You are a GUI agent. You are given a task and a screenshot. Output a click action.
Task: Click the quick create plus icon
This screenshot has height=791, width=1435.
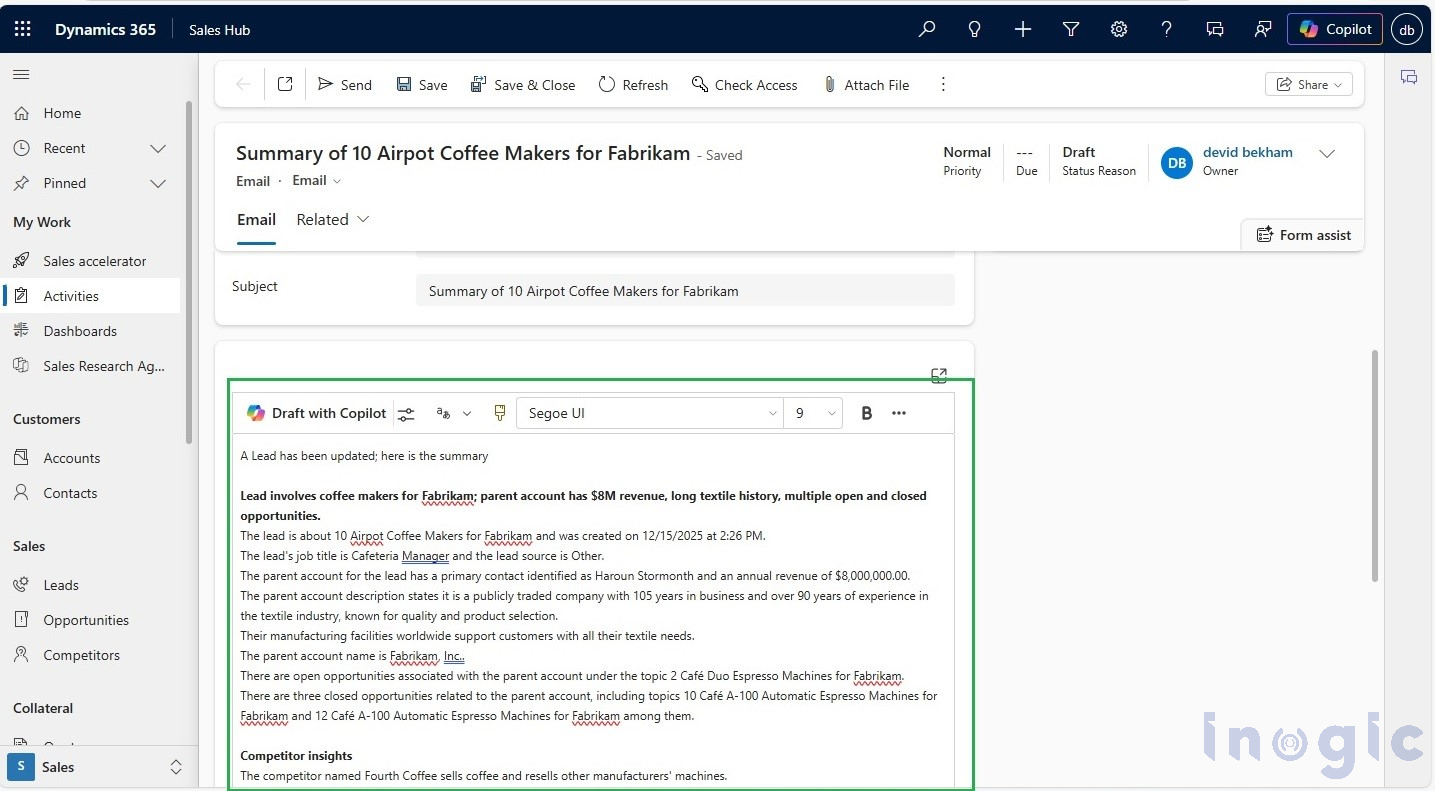pos(1022,29)
